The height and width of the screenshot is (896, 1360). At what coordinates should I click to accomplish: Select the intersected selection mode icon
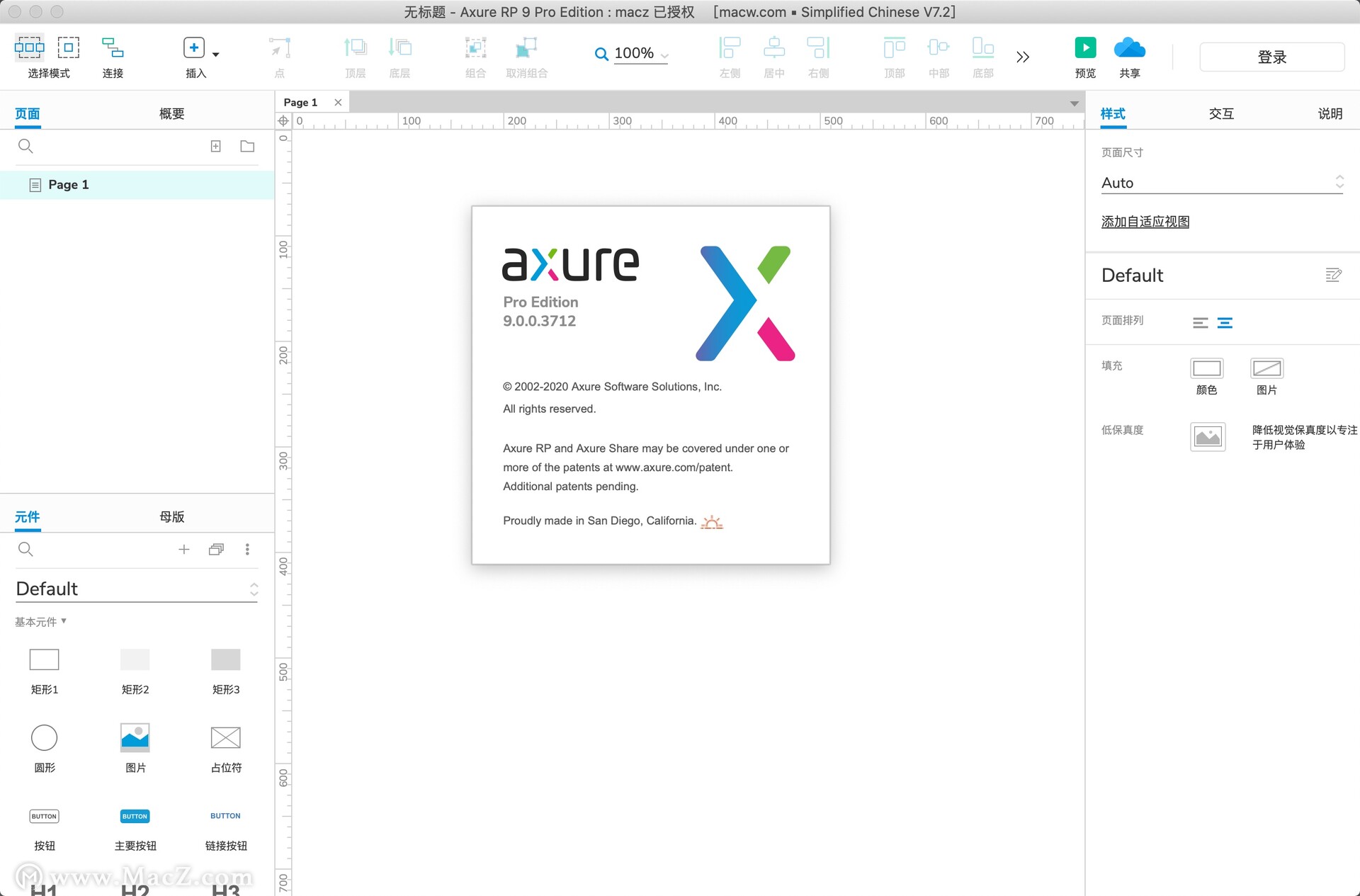coord(29,47)
